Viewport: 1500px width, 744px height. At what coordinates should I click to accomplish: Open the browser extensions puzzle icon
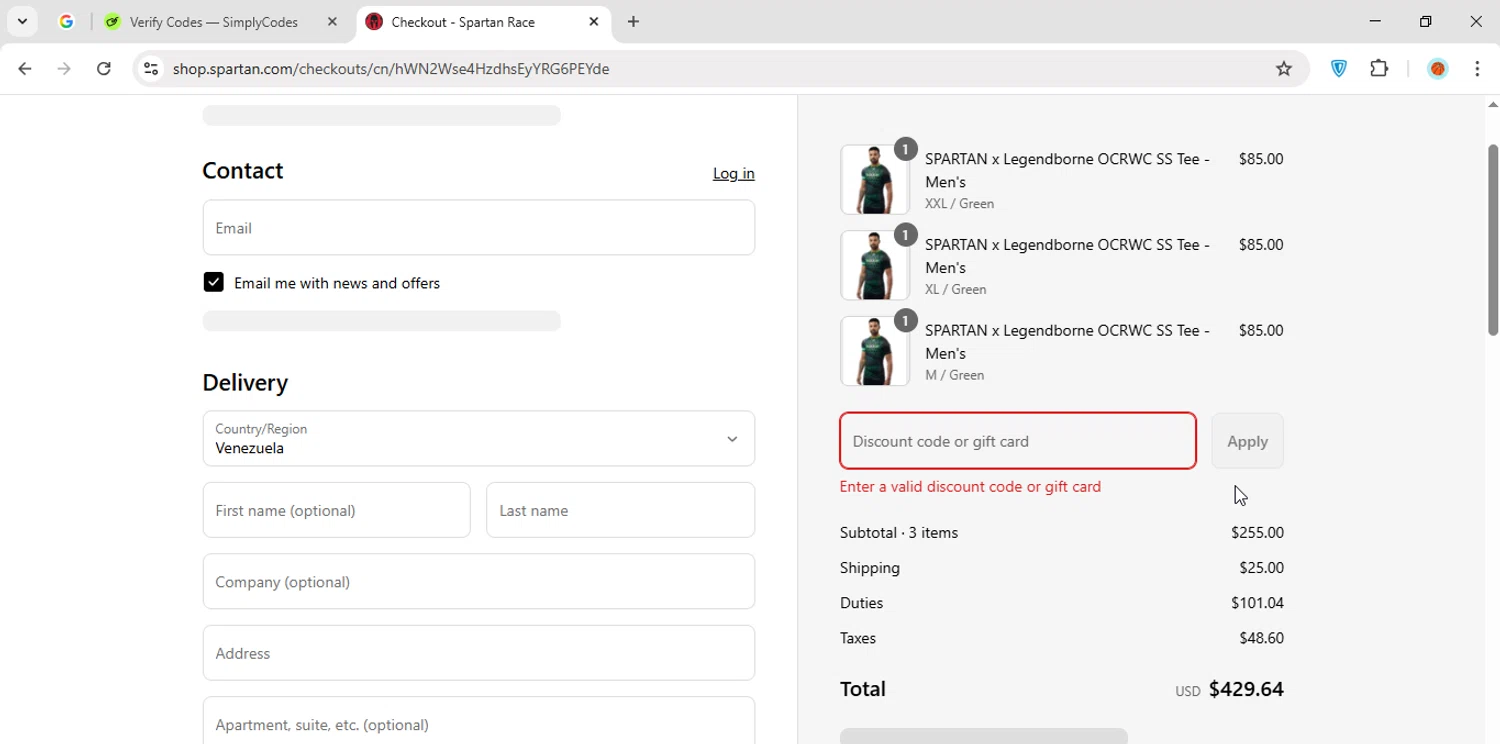(x=1379, y=69)
